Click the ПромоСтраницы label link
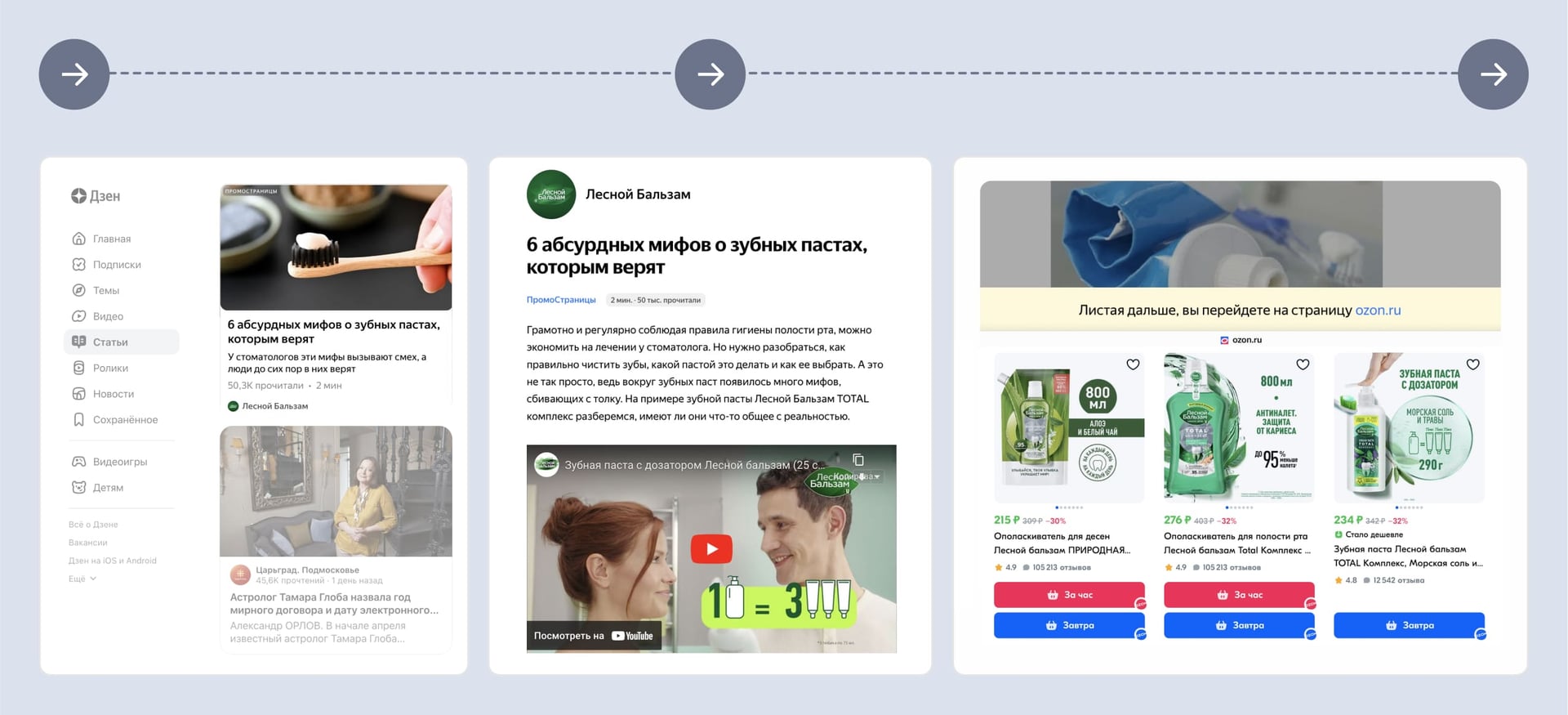 [561, 300]
